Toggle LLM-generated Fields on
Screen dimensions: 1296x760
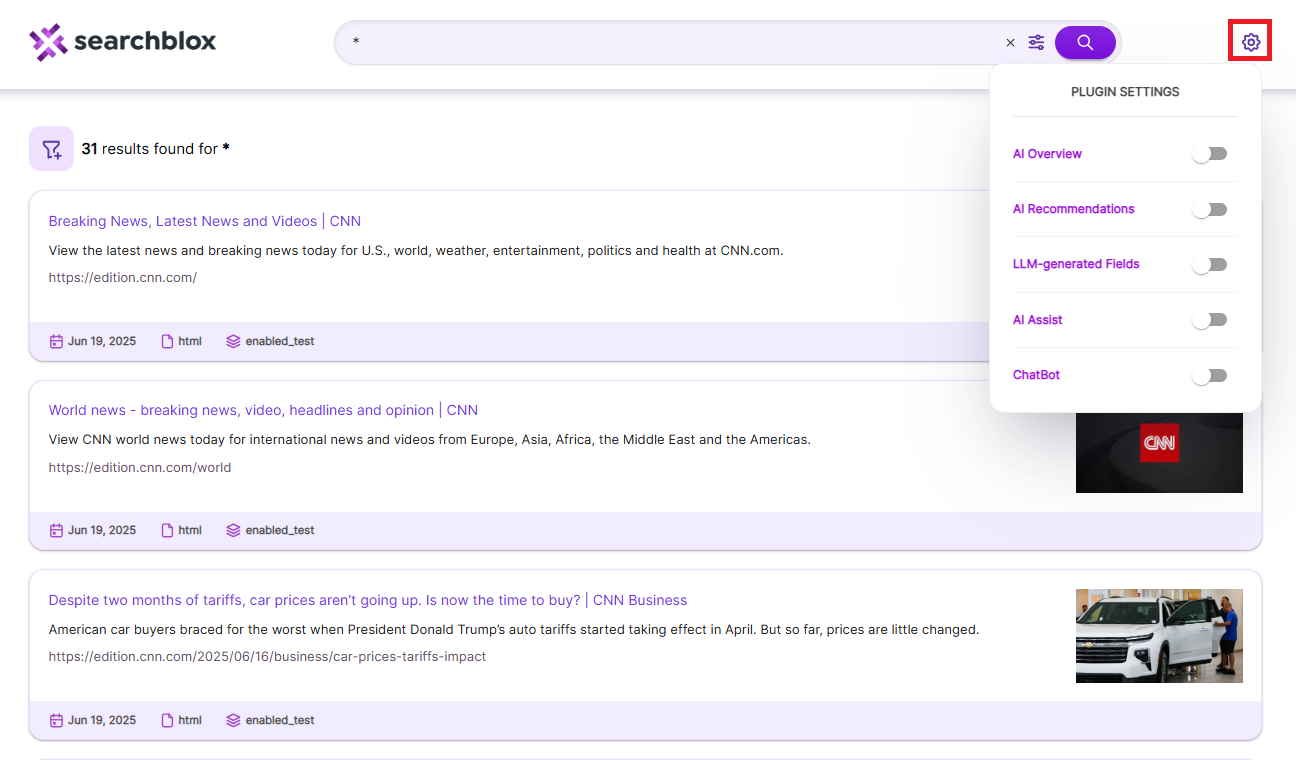tap(1209, 265)
